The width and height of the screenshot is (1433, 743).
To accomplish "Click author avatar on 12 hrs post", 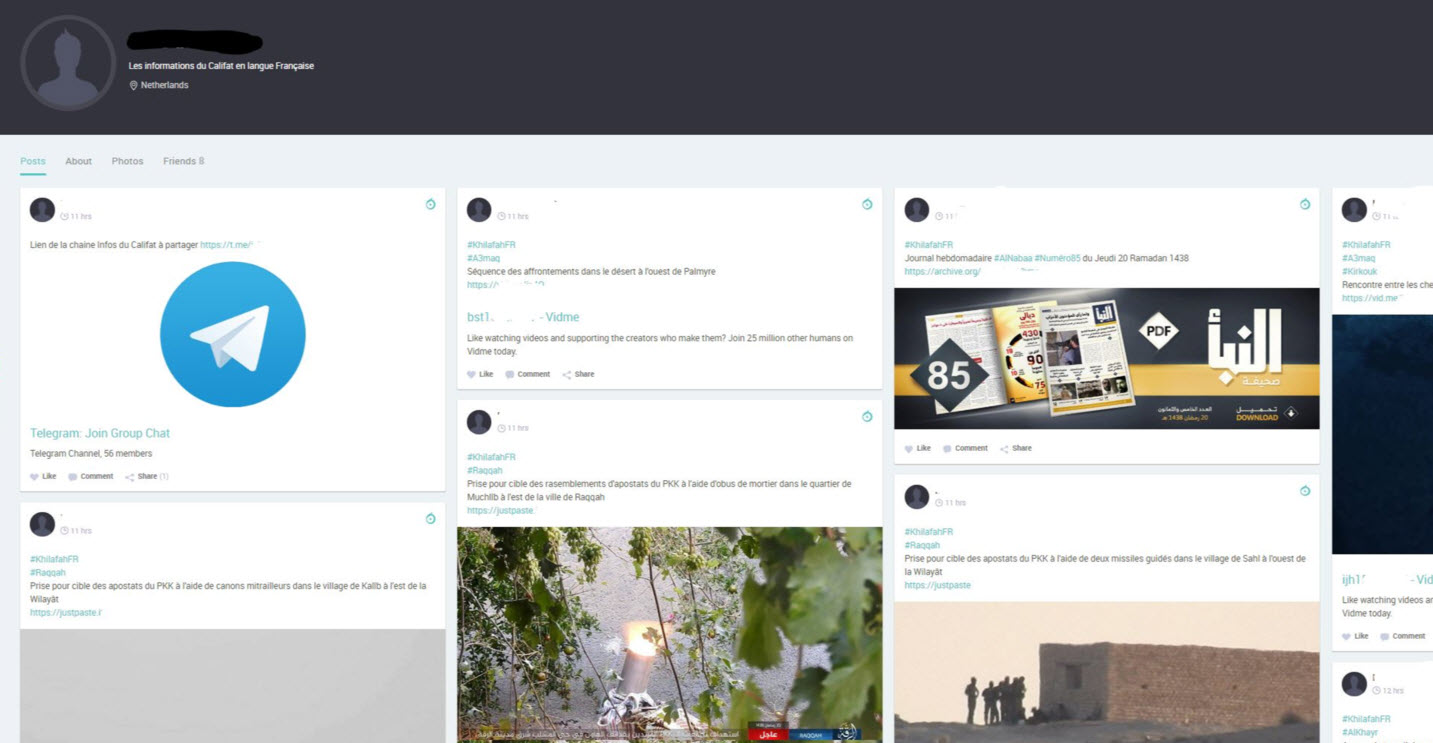I will (x=1354, y=684).
